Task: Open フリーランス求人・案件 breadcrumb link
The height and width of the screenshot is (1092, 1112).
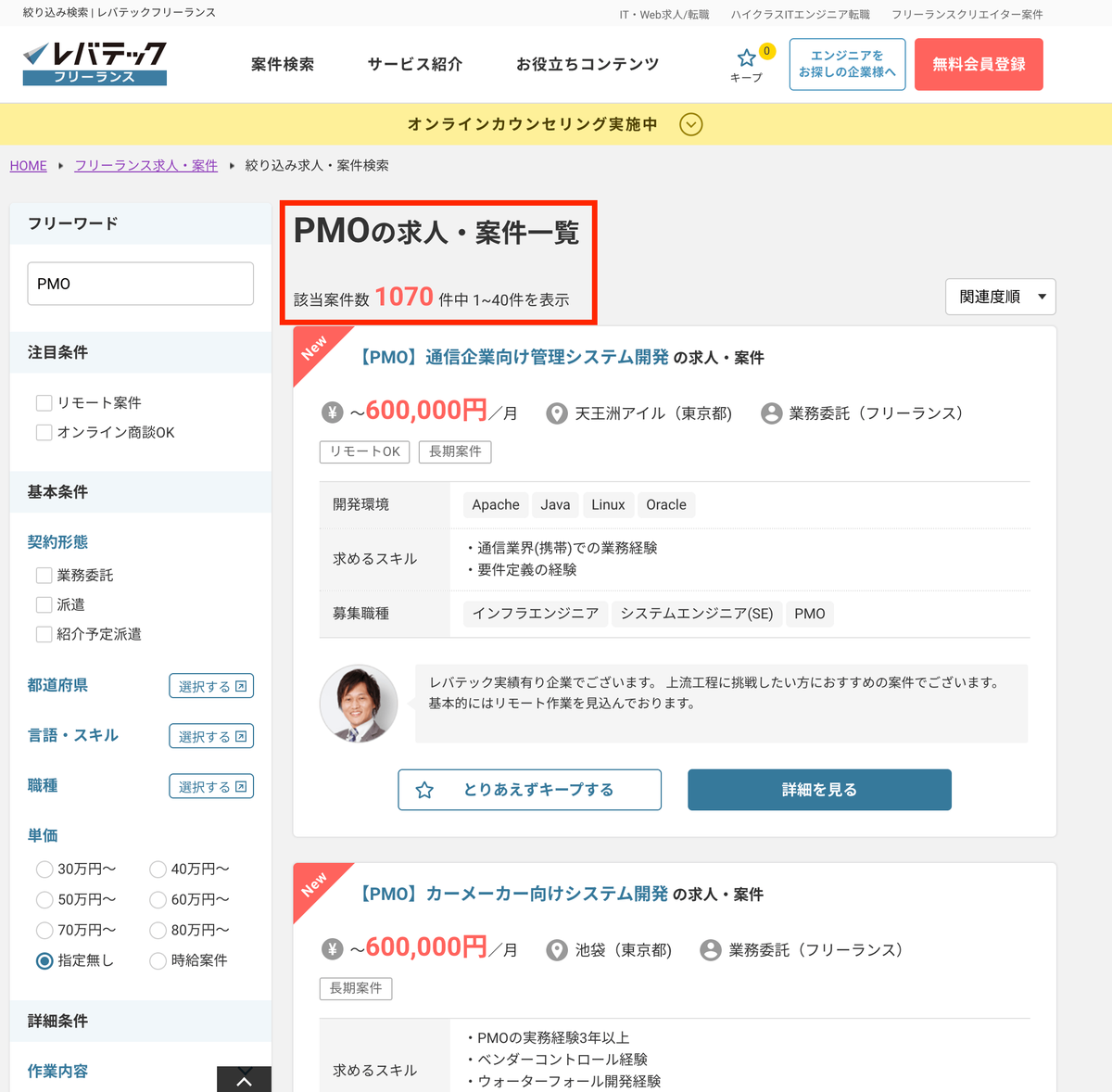Action: pyautogui.click(x=146, y=165)
